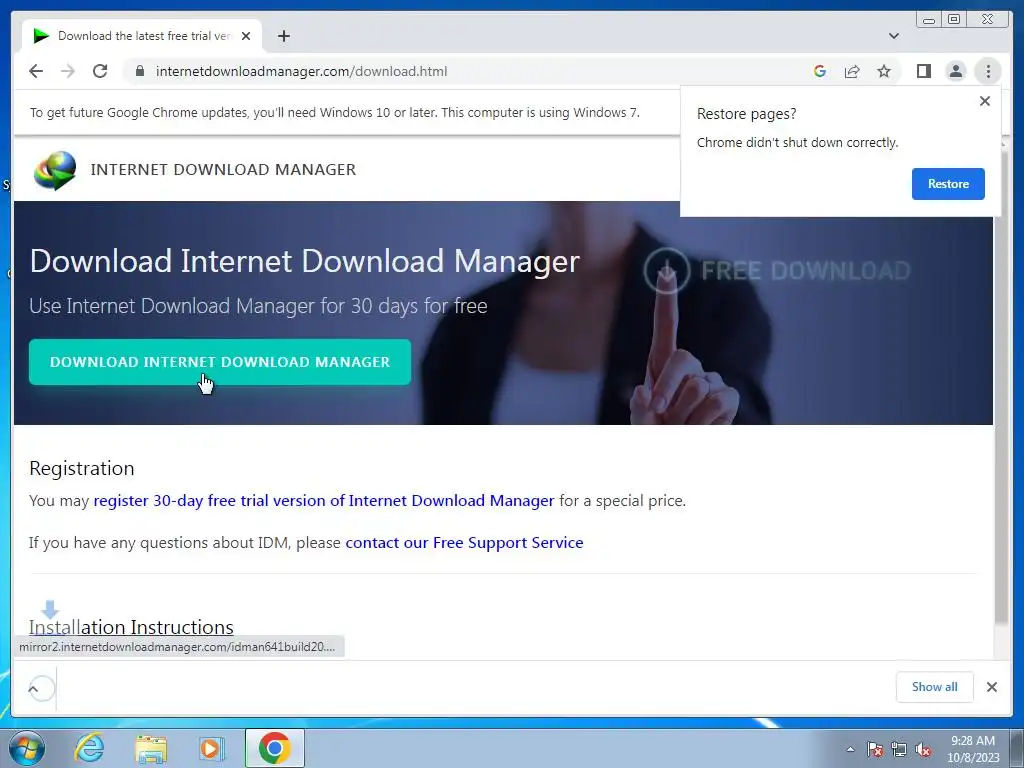This screenshot has width=1024, height=768.
Task: Share this page using the share icon
Action: click(852, 71)
